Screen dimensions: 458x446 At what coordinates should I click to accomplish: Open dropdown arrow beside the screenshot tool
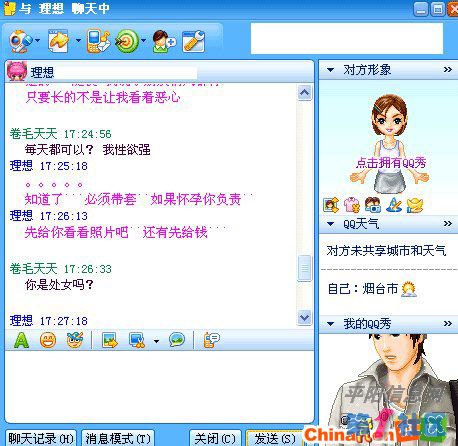(x=156, y=341)
